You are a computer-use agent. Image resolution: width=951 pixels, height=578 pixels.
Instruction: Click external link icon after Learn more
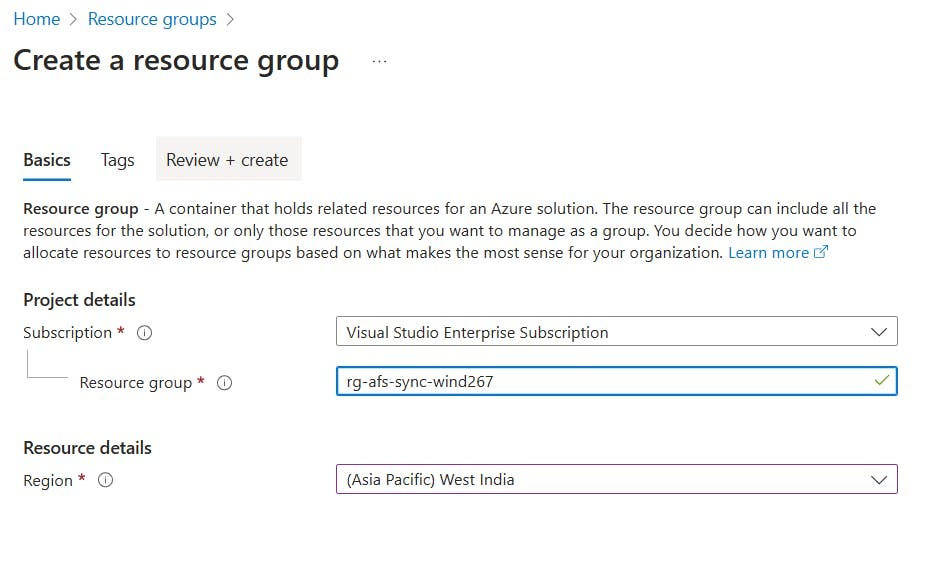click(x=821, y=252)
